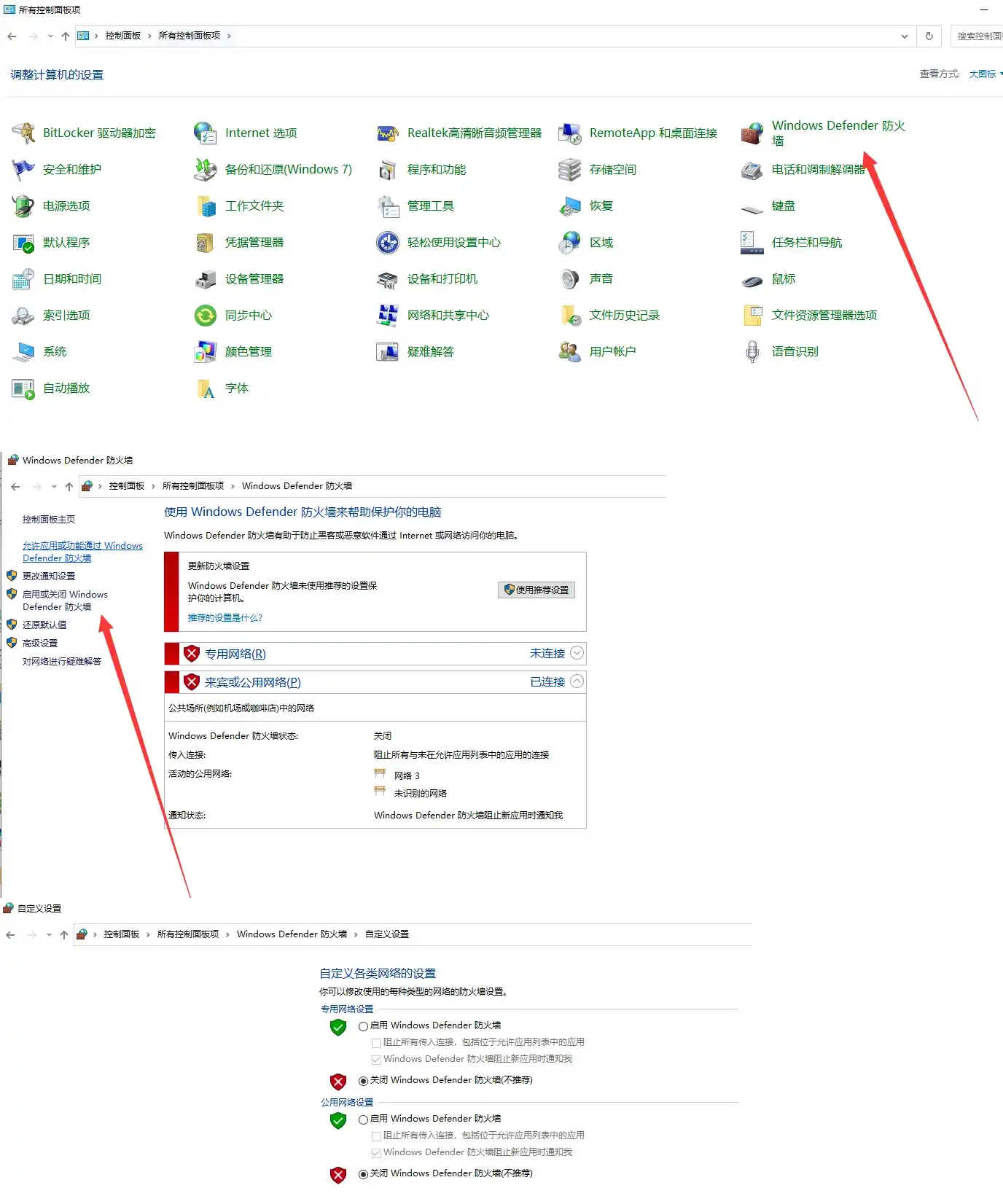Expand chevron after 控制面板 in firewall address bar
Viewport: 1003px width, 1204px height.
[x=153, y=486]
